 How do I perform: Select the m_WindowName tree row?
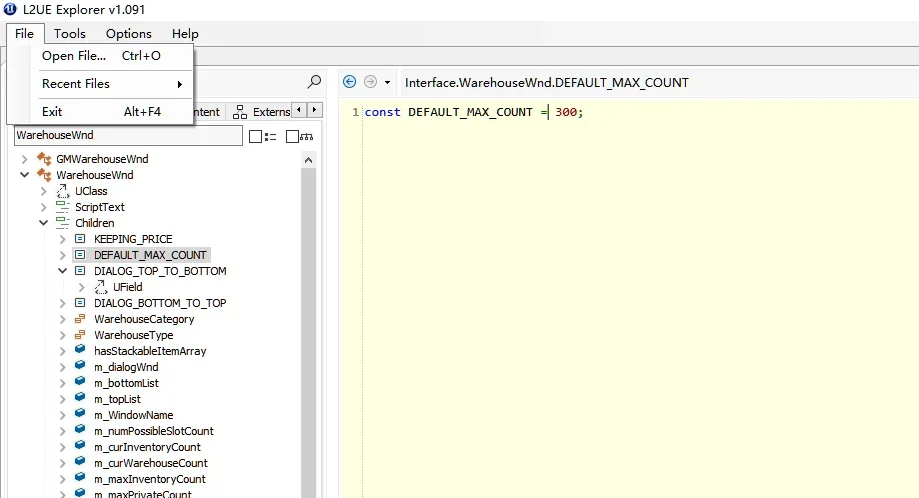click(x=134, y=415)
